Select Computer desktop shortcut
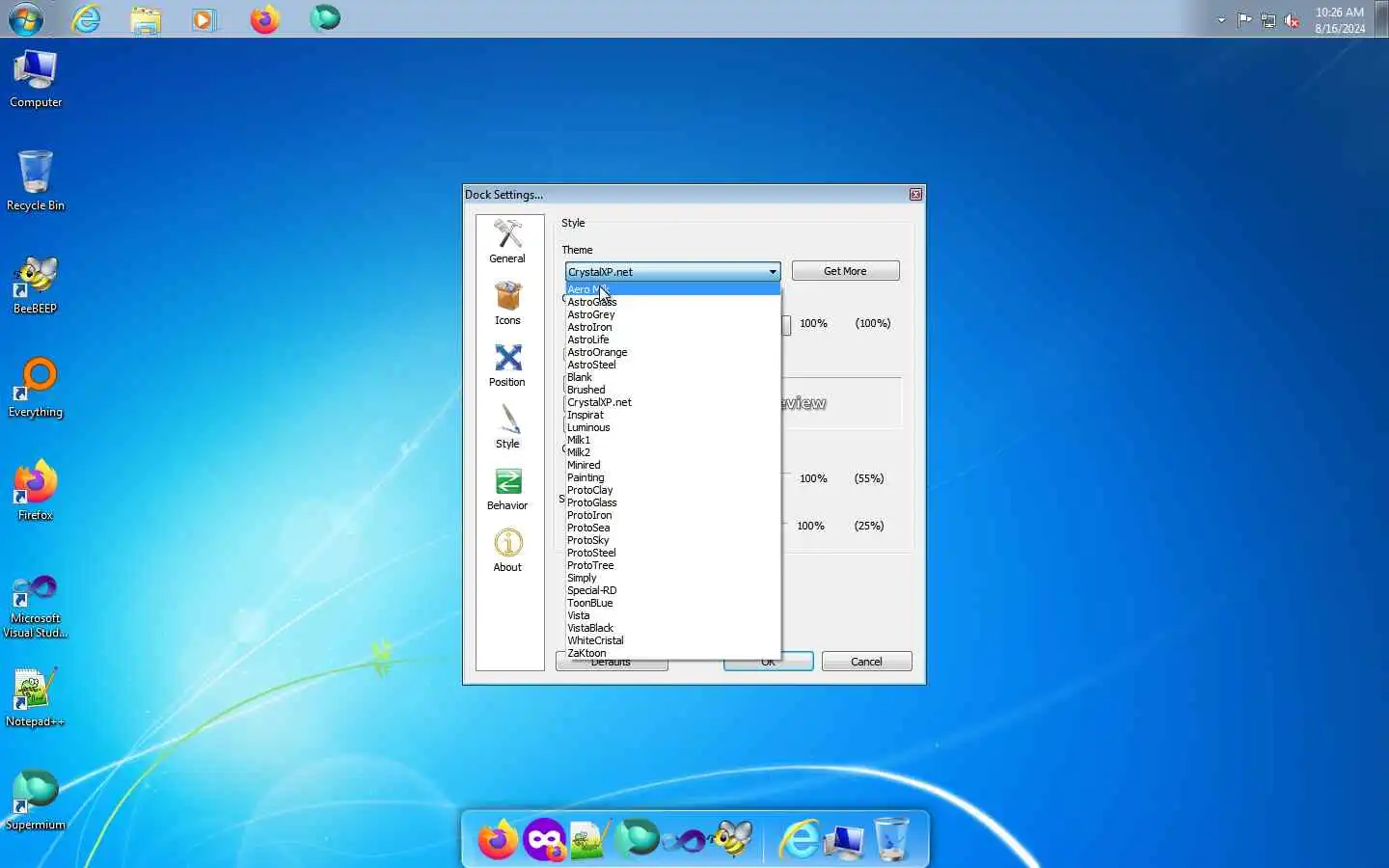The image size is (1389, 868). point(36,79)
